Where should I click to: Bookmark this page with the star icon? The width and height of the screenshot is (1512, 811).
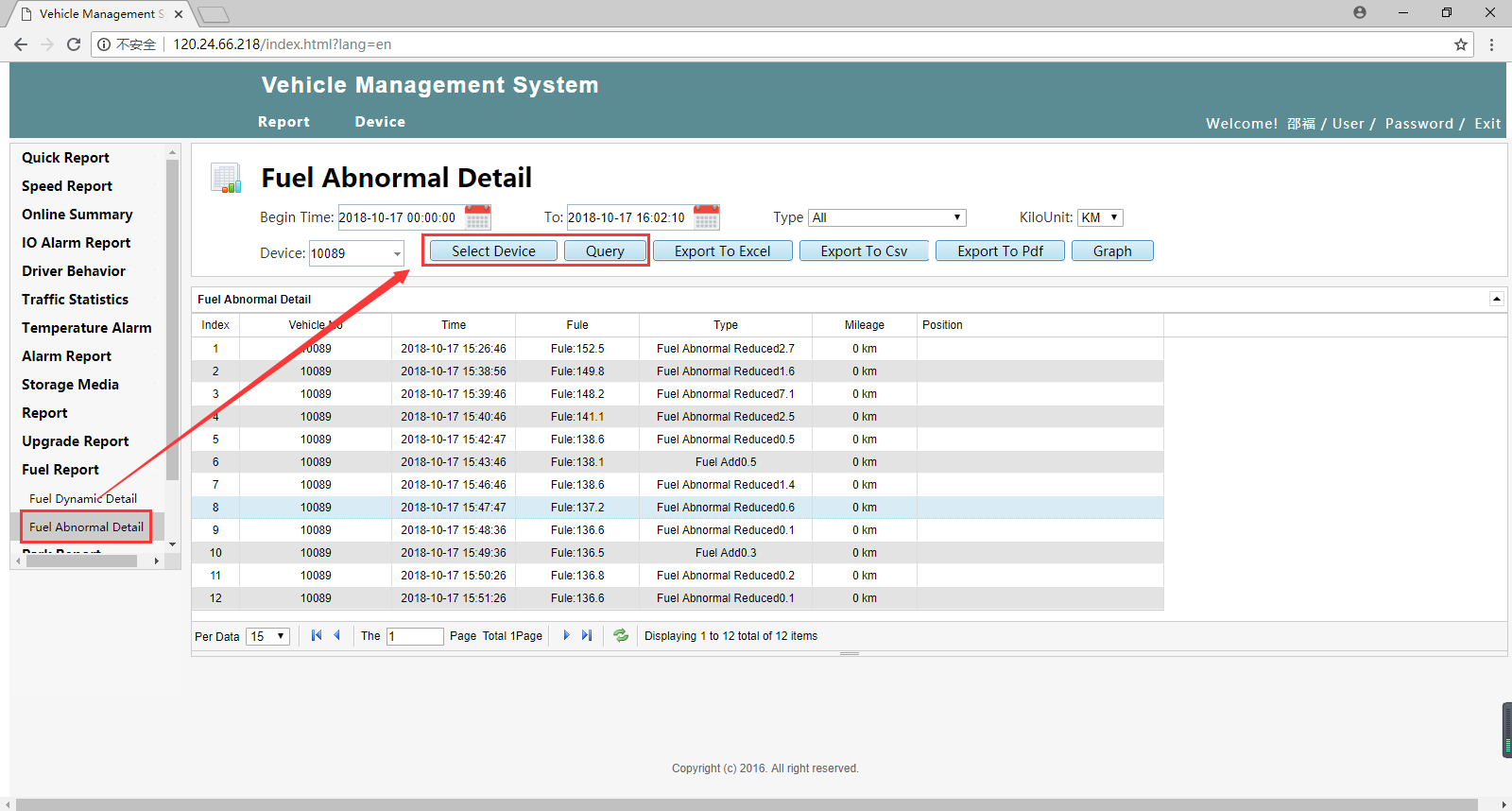(1461, 44)
